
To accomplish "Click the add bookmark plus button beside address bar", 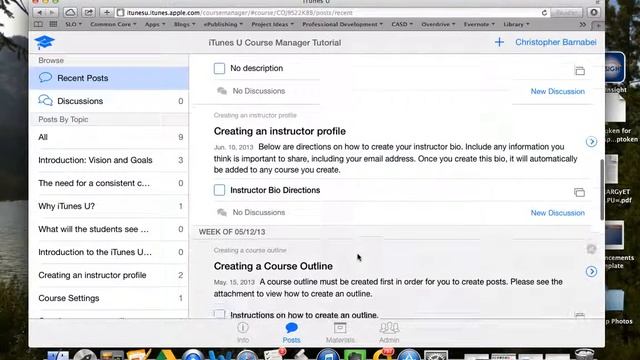I will click(x=107, y=13).
